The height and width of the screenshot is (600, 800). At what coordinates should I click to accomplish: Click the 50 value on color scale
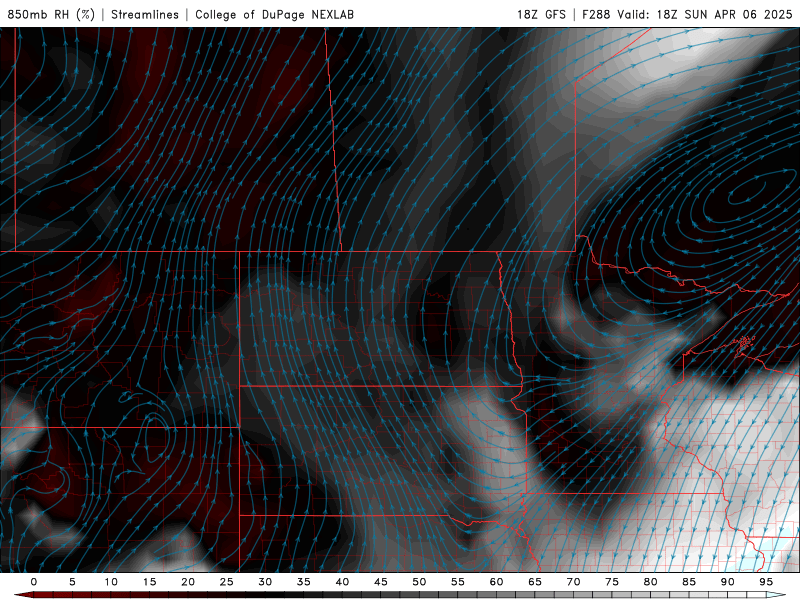point(419,582)
